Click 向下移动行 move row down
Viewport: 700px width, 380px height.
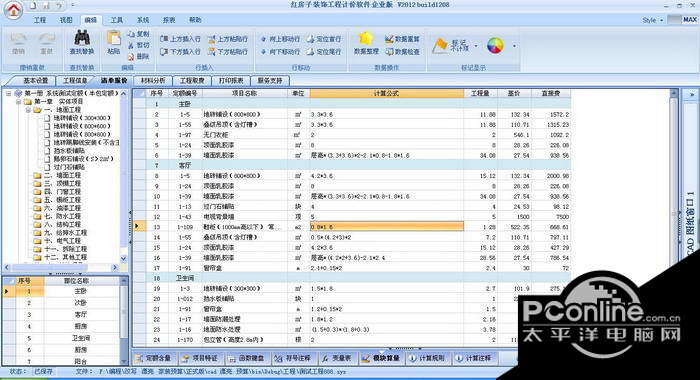click(280, 52)
